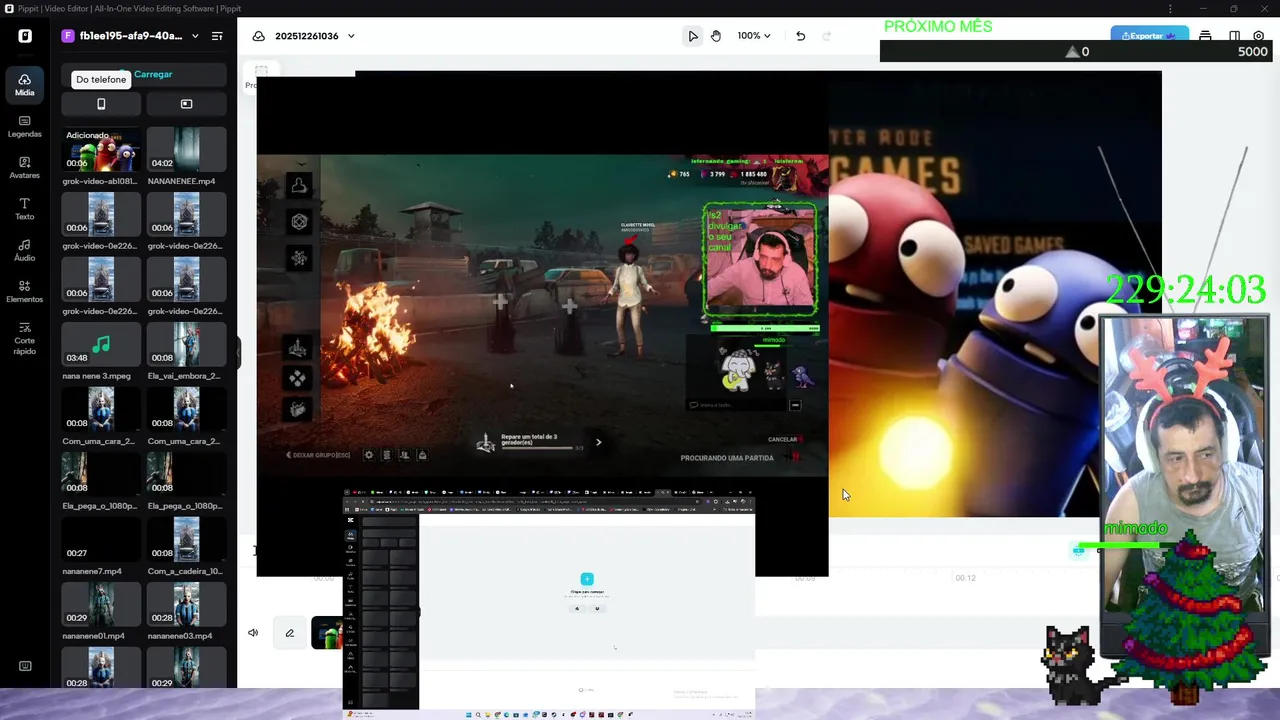The width and height of the screenshot is (1280, 720).
Task: Open keyboard shortcuts icon at sidebar bottom
Action: 25,666
